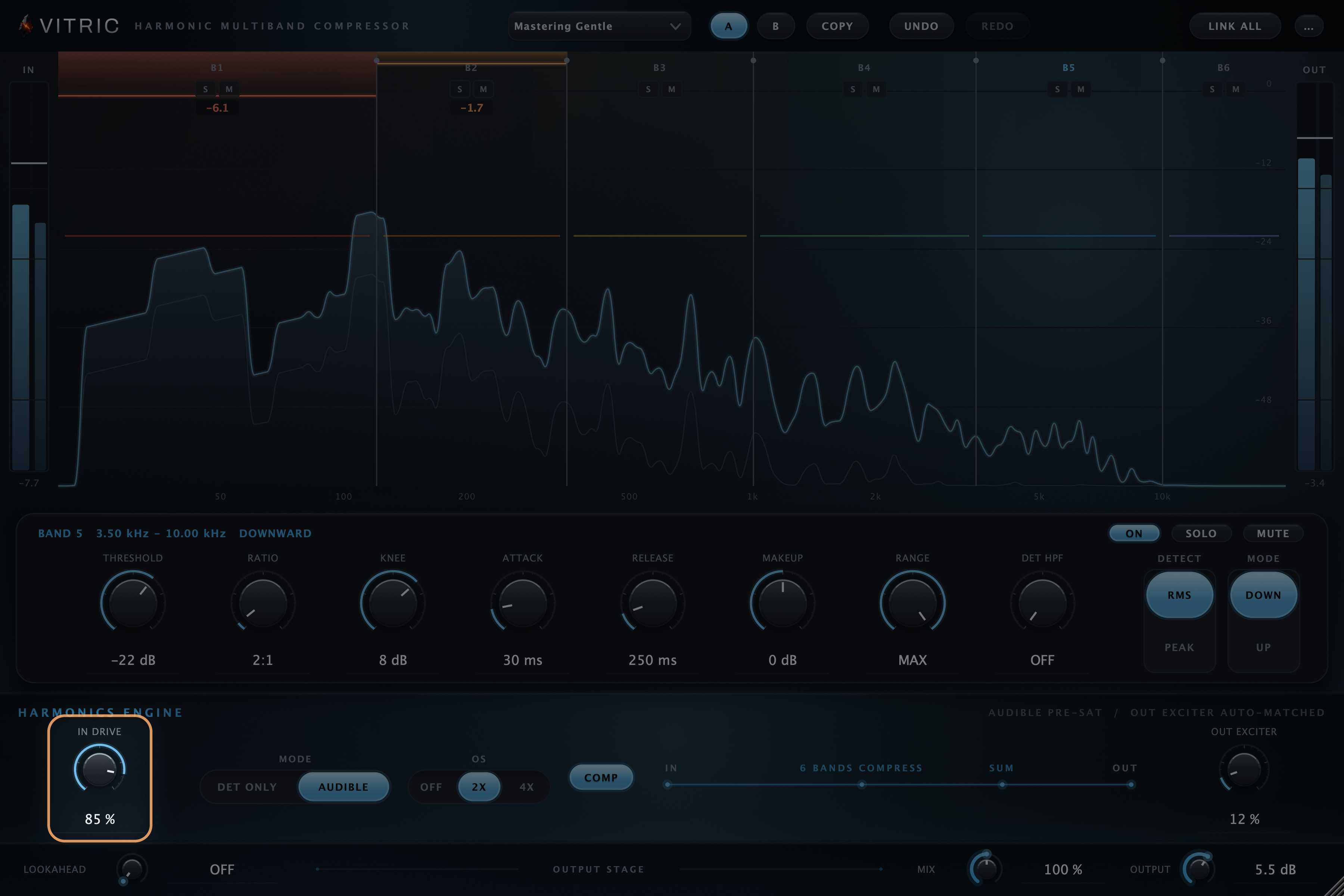
Task: Mute band B5 with its M button
Action: (1080, 89)
